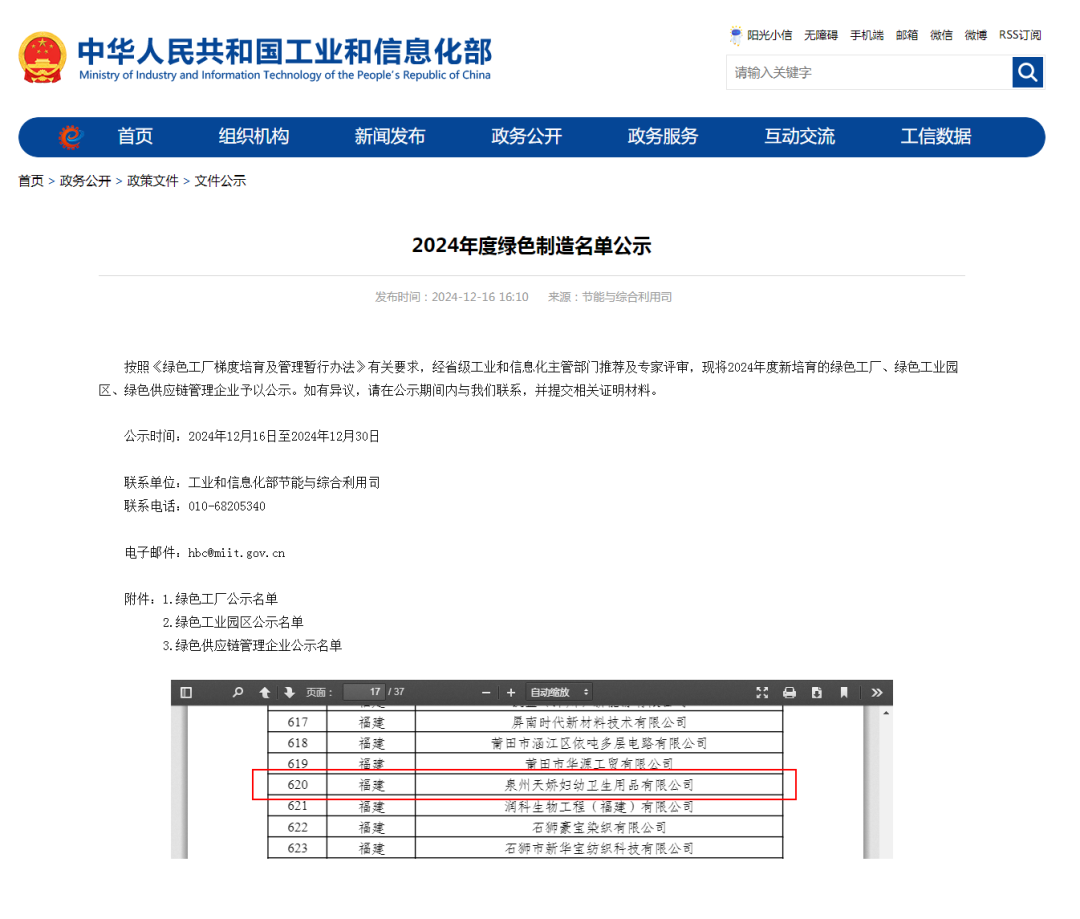The image size is (1080, 919).
Task: Download the PDF file
Action: pos(817,692)
